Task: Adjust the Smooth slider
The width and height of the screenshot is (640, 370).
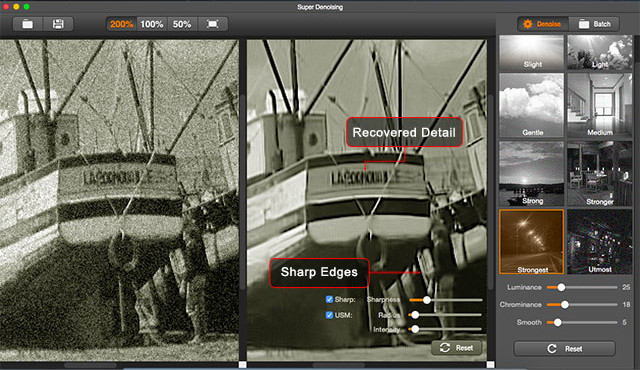Action: pyautogui.click(x=582, y=322)
